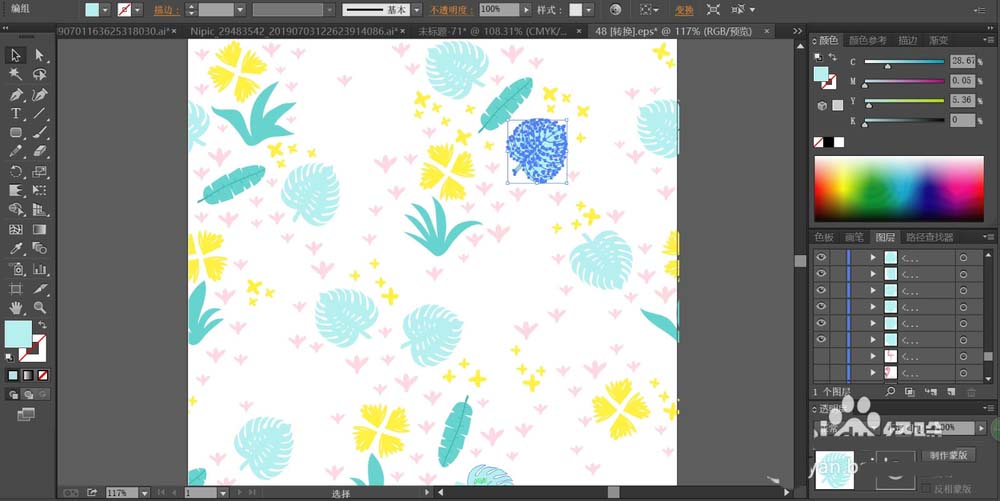
Task: Select the Gradient tool
Action: tap(40, 229)
